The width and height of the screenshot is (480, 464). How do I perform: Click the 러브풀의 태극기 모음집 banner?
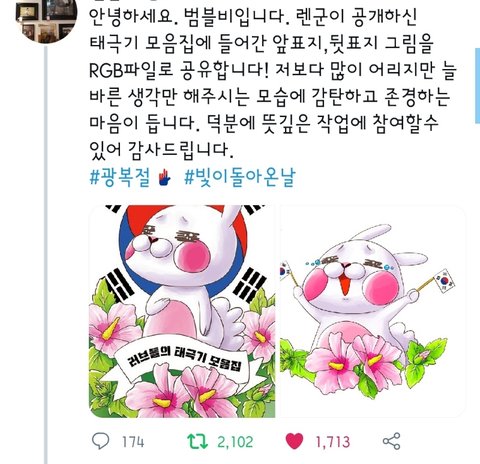183,362
